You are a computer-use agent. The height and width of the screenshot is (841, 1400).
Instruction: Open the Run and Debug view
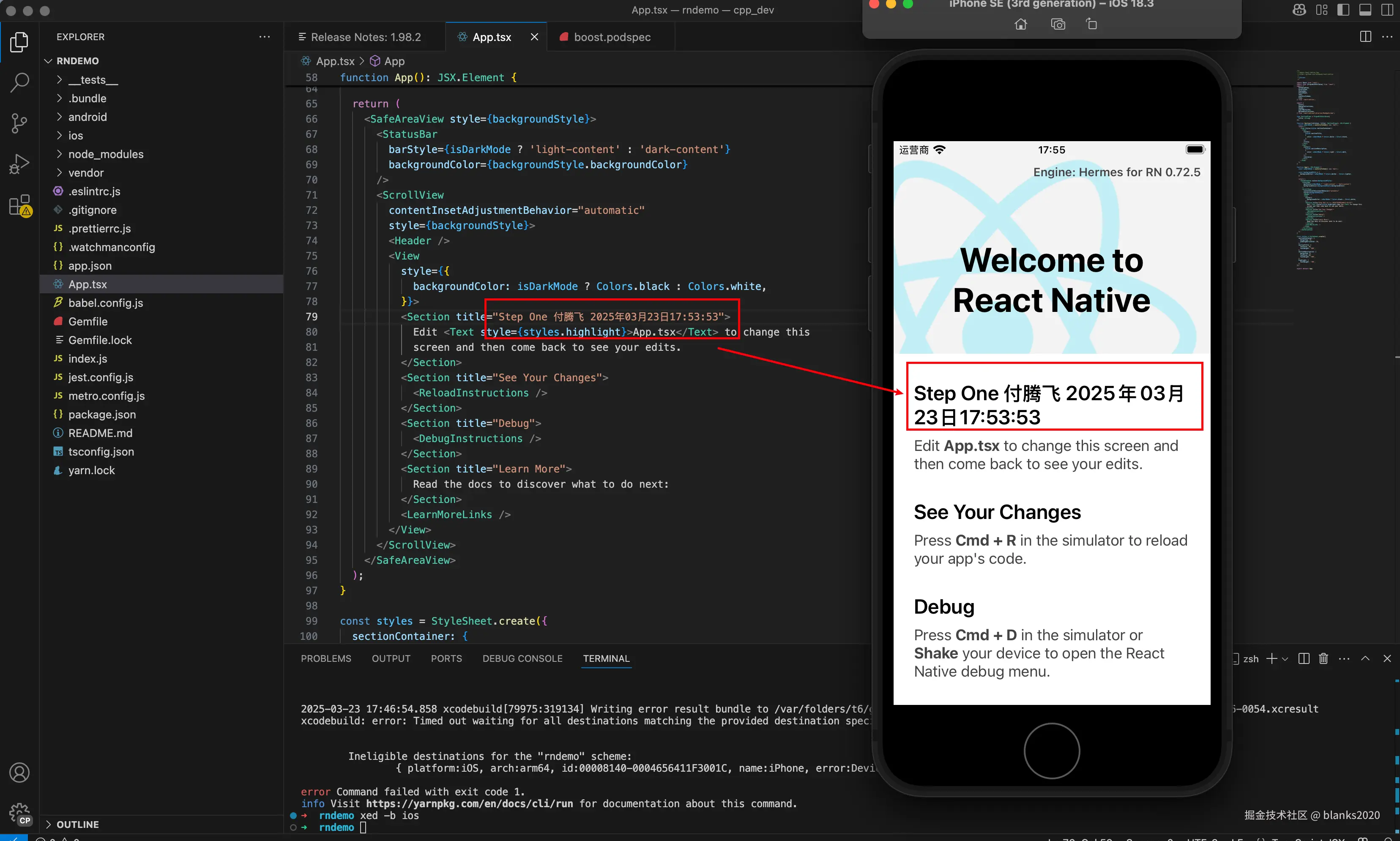pyautogui.click(x=19, y=164)
